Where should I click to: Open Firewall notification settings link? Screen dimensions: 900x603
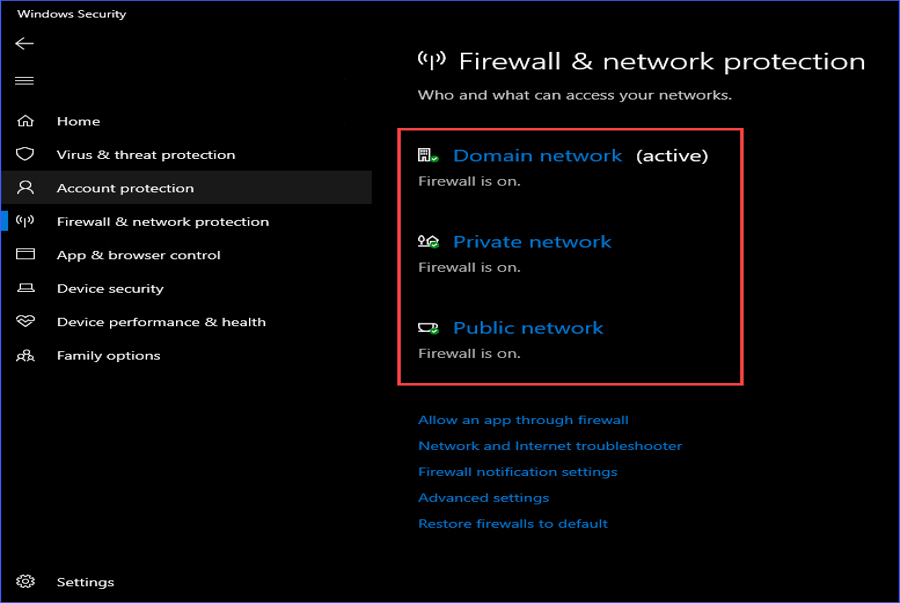point(518,472)
